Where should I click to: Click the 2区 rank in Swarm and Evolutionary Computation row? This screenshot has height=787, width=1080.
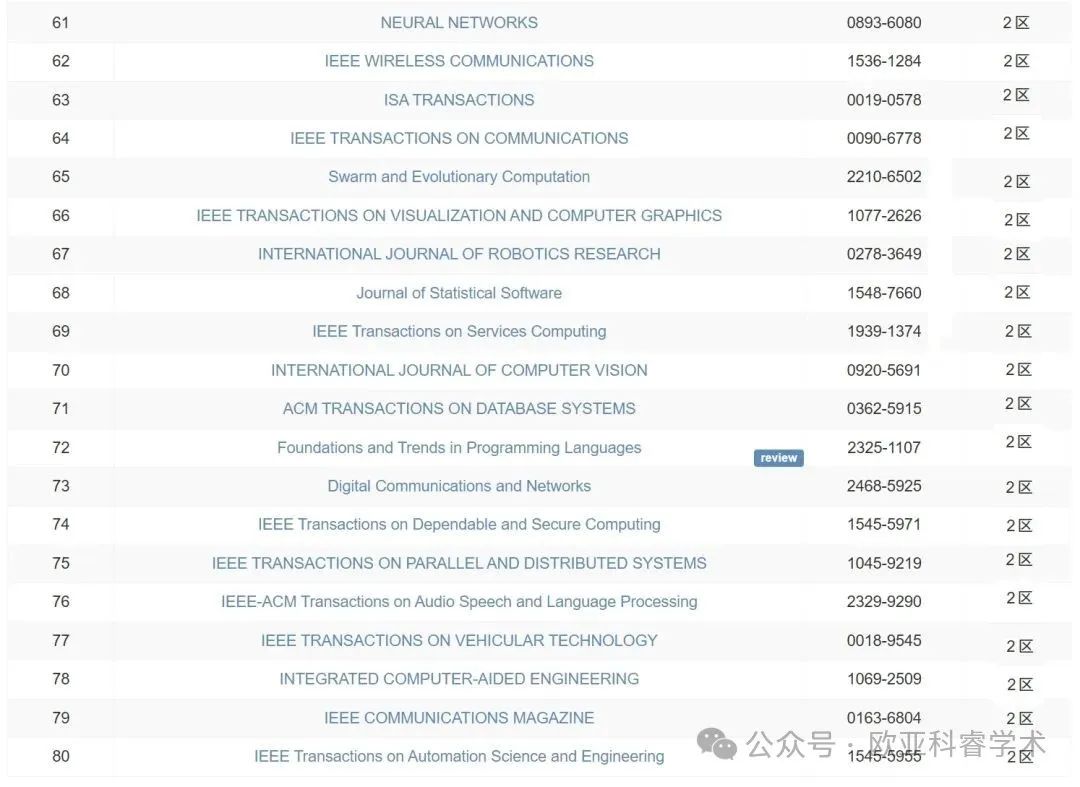click(x=1017, y=182)
